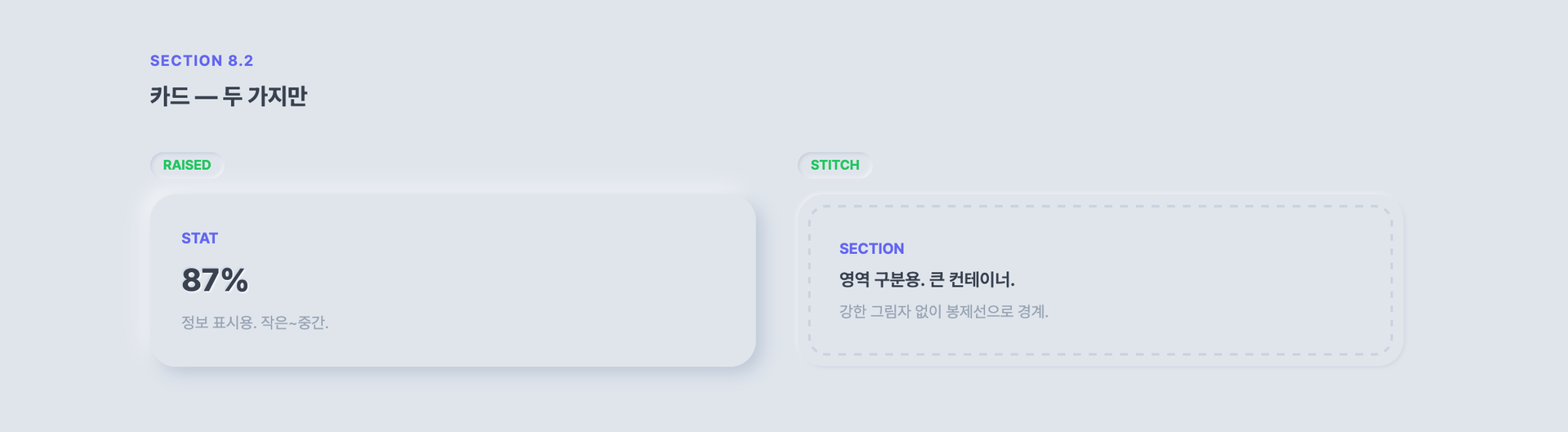Click the percent sign after 87
This screenshot has height=432, width=1568.
point(234,280)
